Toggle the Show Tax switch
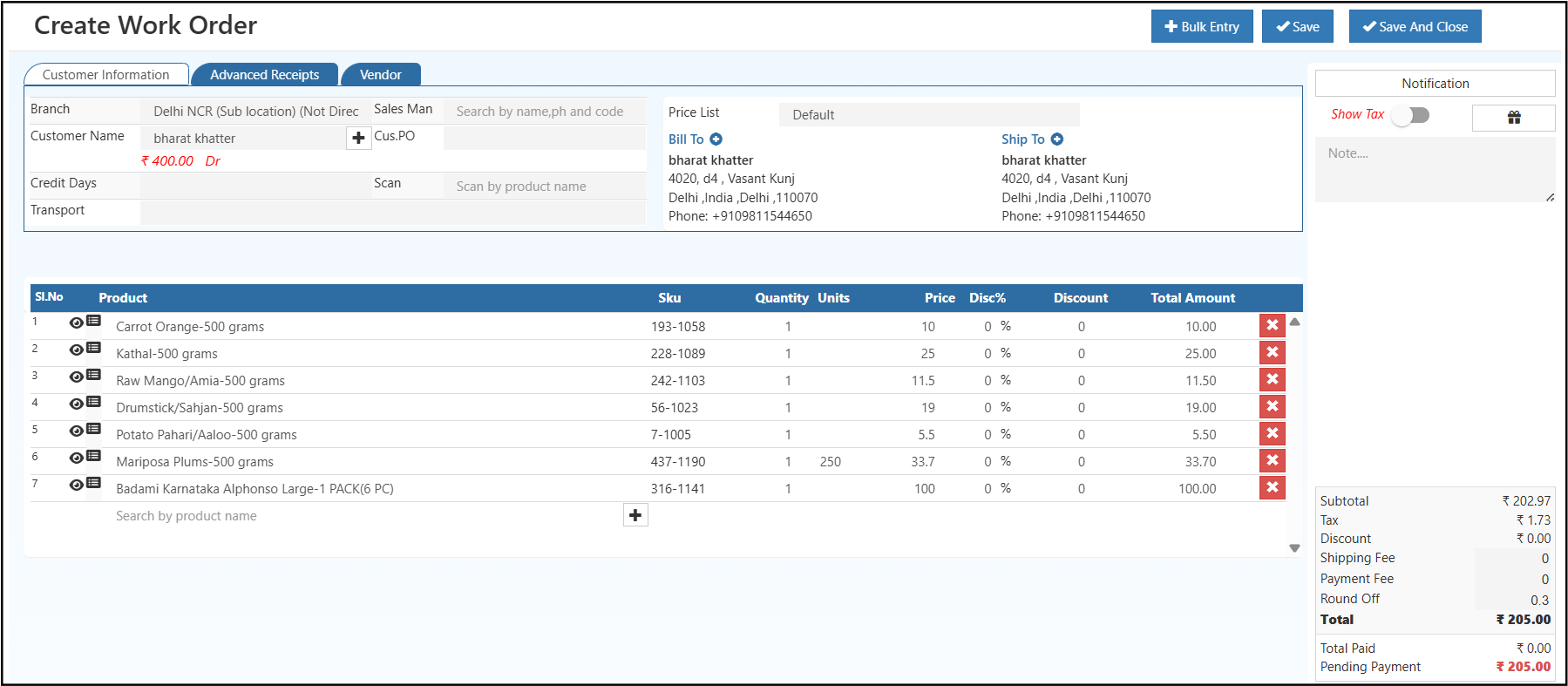 pos(1410,115)
